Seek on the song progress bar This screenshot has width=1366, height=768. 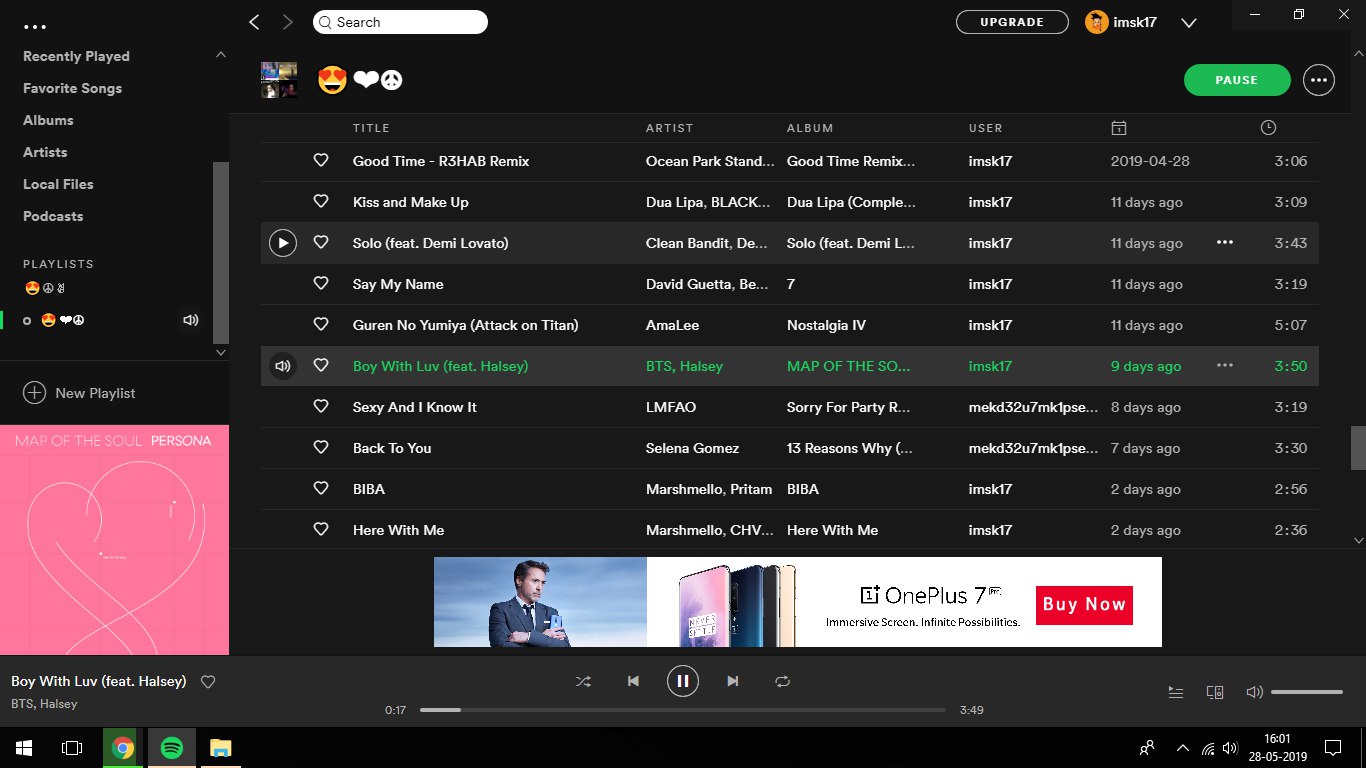coord(683,710)
